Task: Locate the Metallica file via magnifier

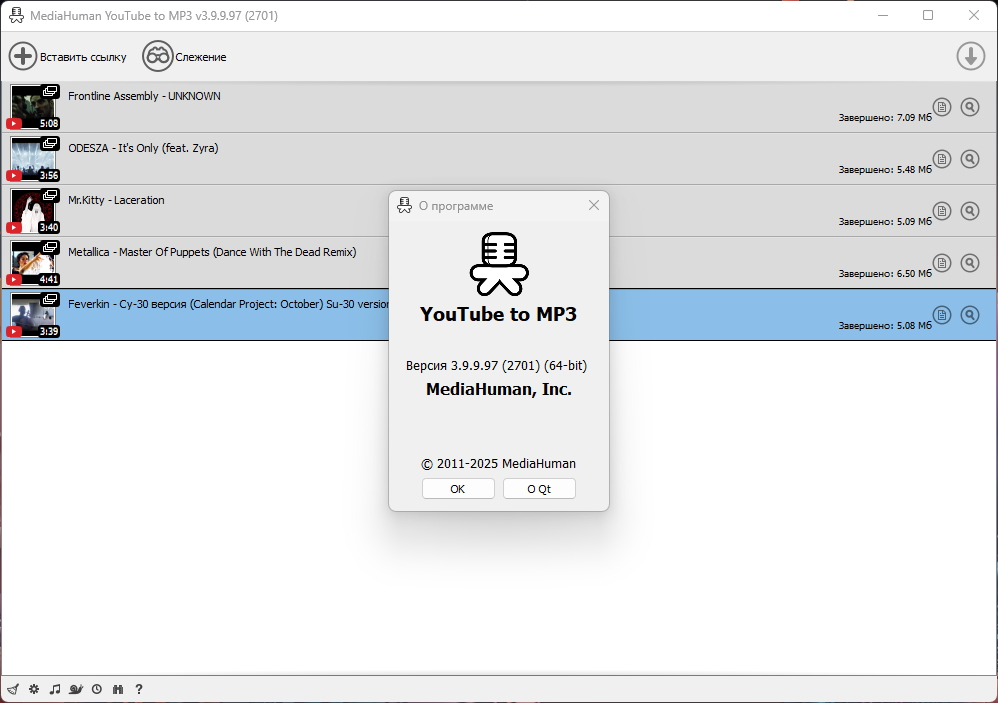Action: [970, 263]
